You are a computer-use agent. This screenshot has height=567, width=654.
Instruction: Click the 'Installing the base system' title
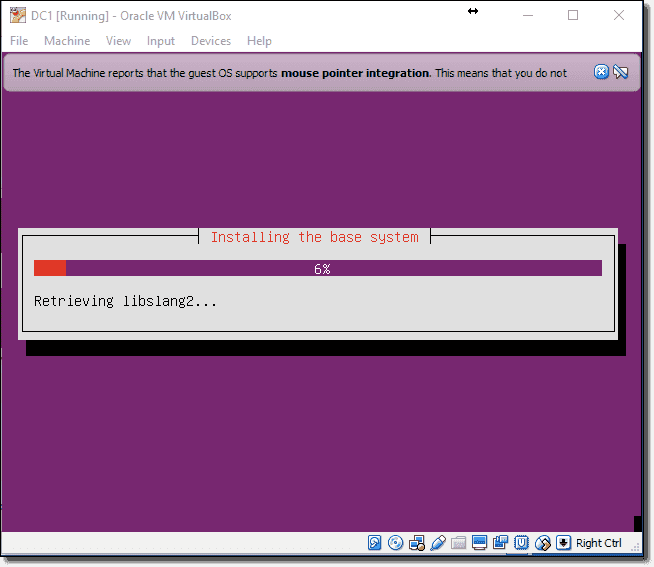pyautogui.click(x=314, y=237)
